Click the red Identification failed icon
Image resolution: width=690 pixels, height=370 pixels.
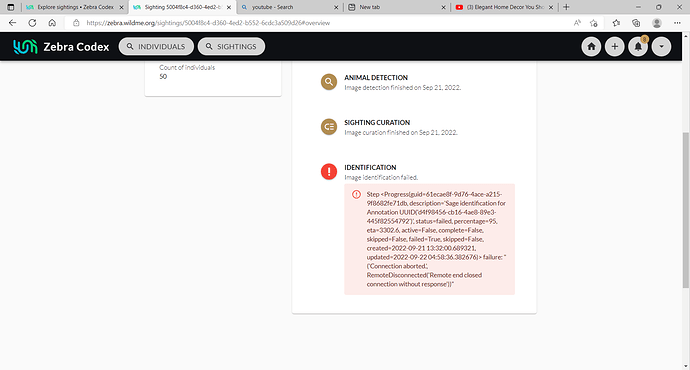(x=329, y=172)
